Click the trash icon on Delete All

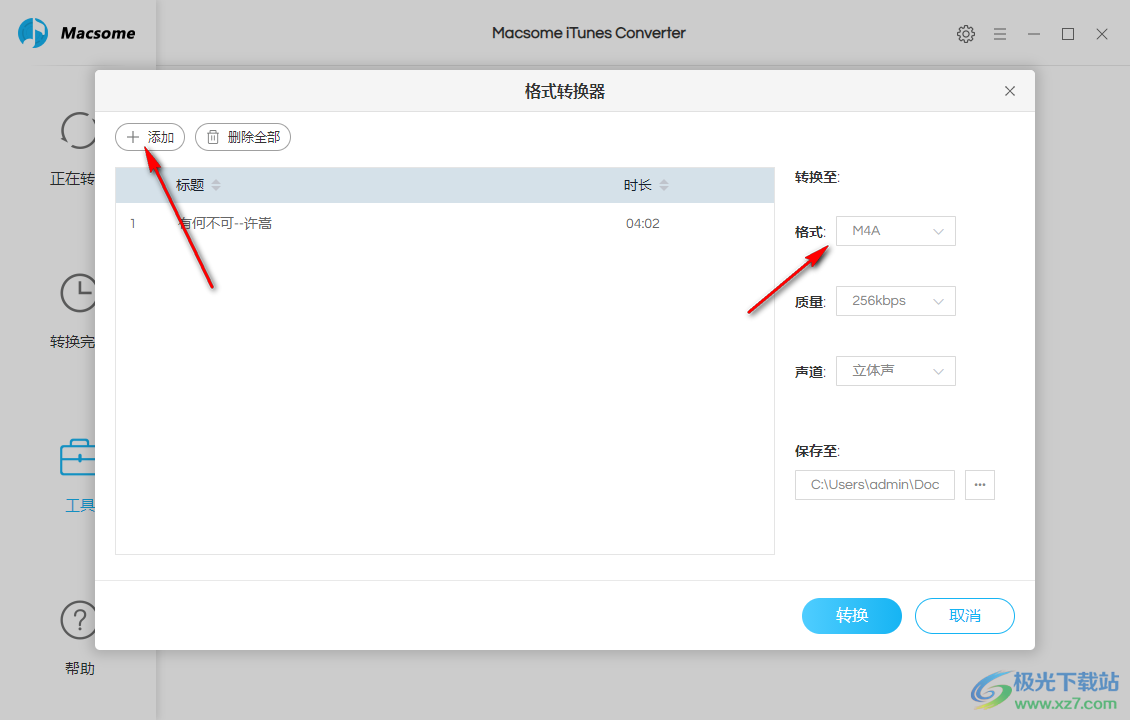pos(213,137)
